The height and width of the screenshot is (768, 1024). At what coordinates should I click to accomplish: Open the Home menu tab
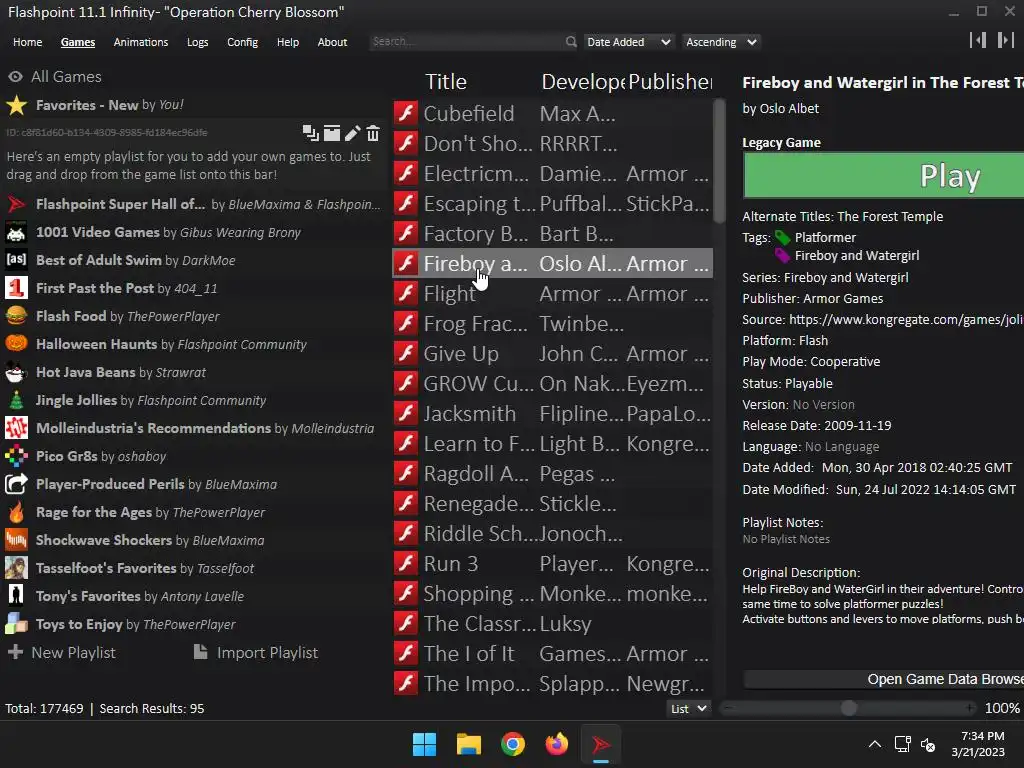tap(27, 42)
